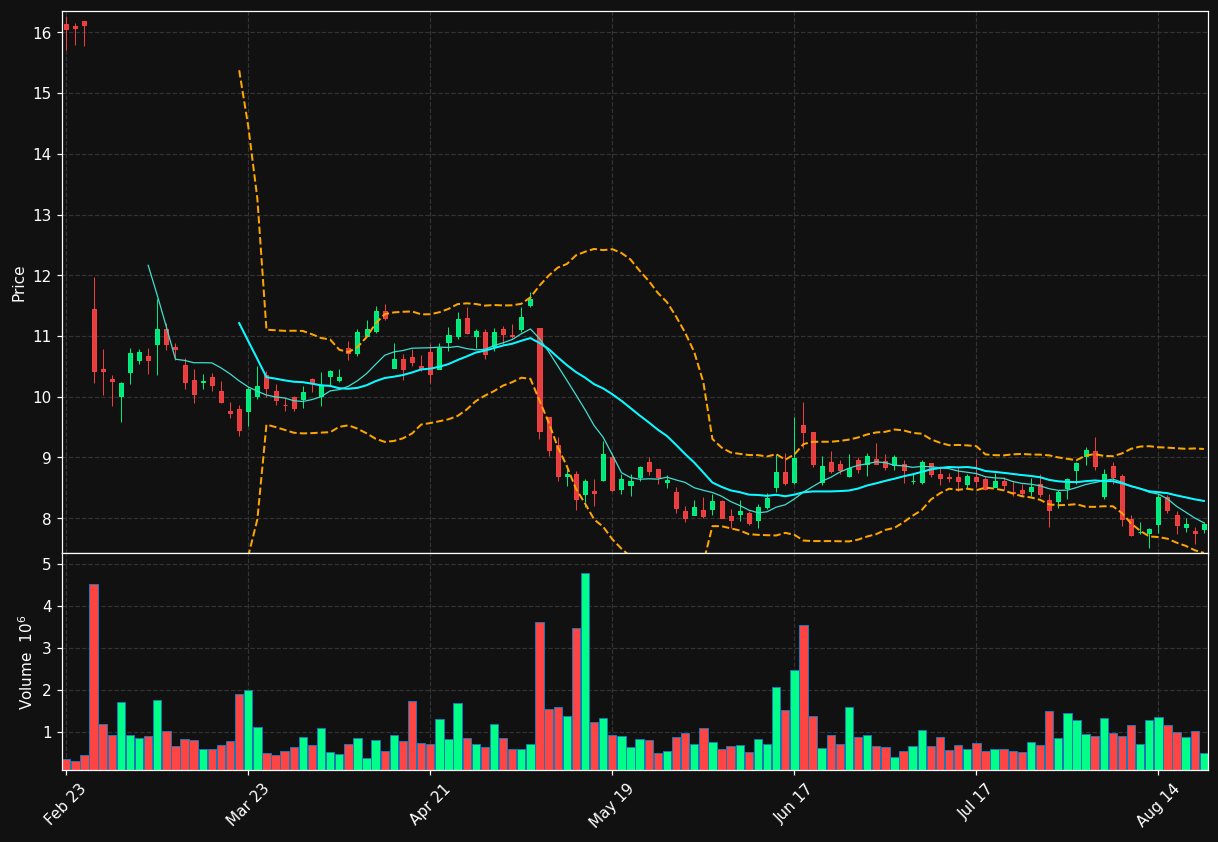Viewport: 1218px width, 842px height.
Task: Click price tick label 15
Action: (x=42, y=94)
